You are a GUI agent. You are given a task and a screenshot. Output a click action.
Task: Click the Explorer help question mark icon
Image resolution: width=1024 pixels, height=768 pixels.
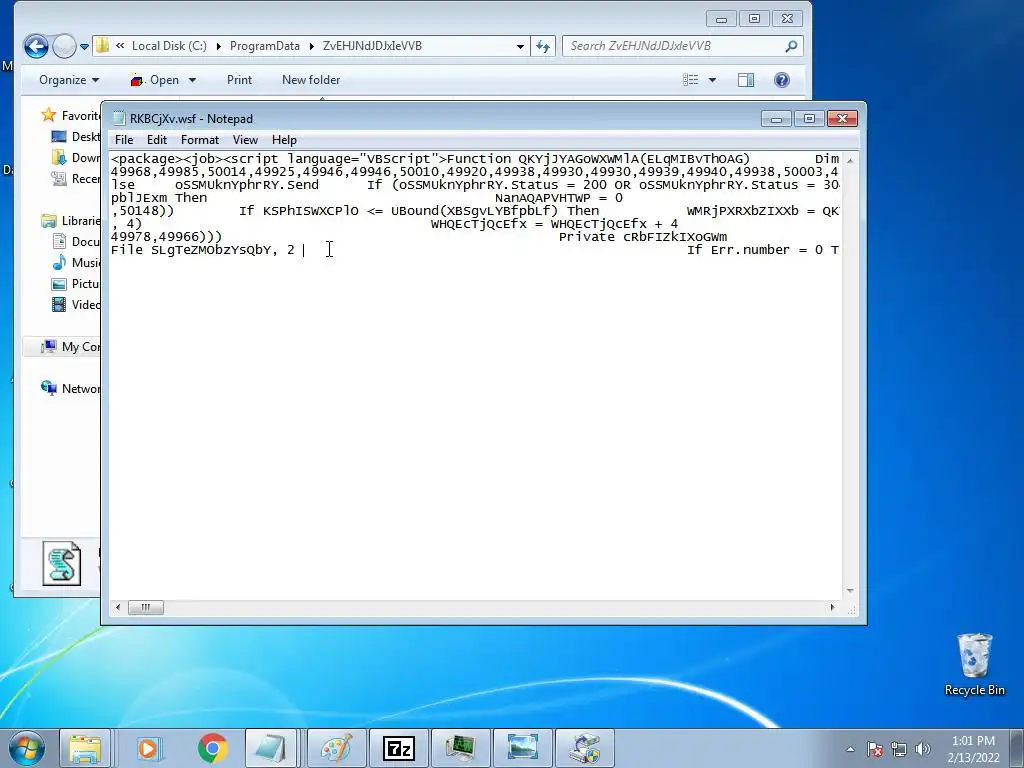(x=782, y=80)
